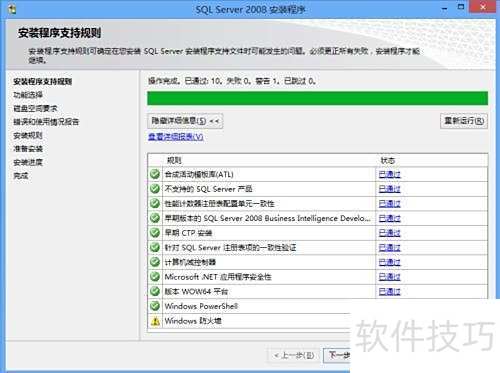
Task: Click rule text 早期版本的 SQL Server 2008 Business Intelligence
Action: tap(268, 218)
